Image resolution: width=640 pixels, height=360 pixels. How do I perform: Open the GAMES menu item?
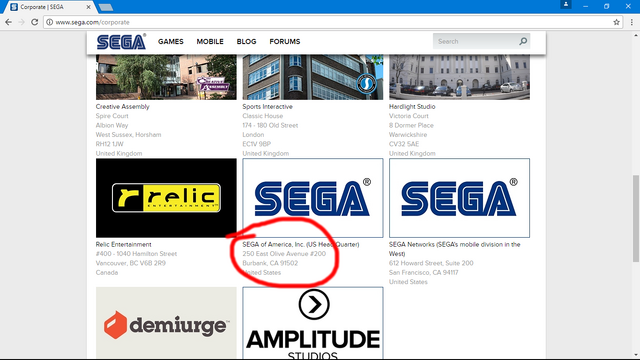click(171, 42)
